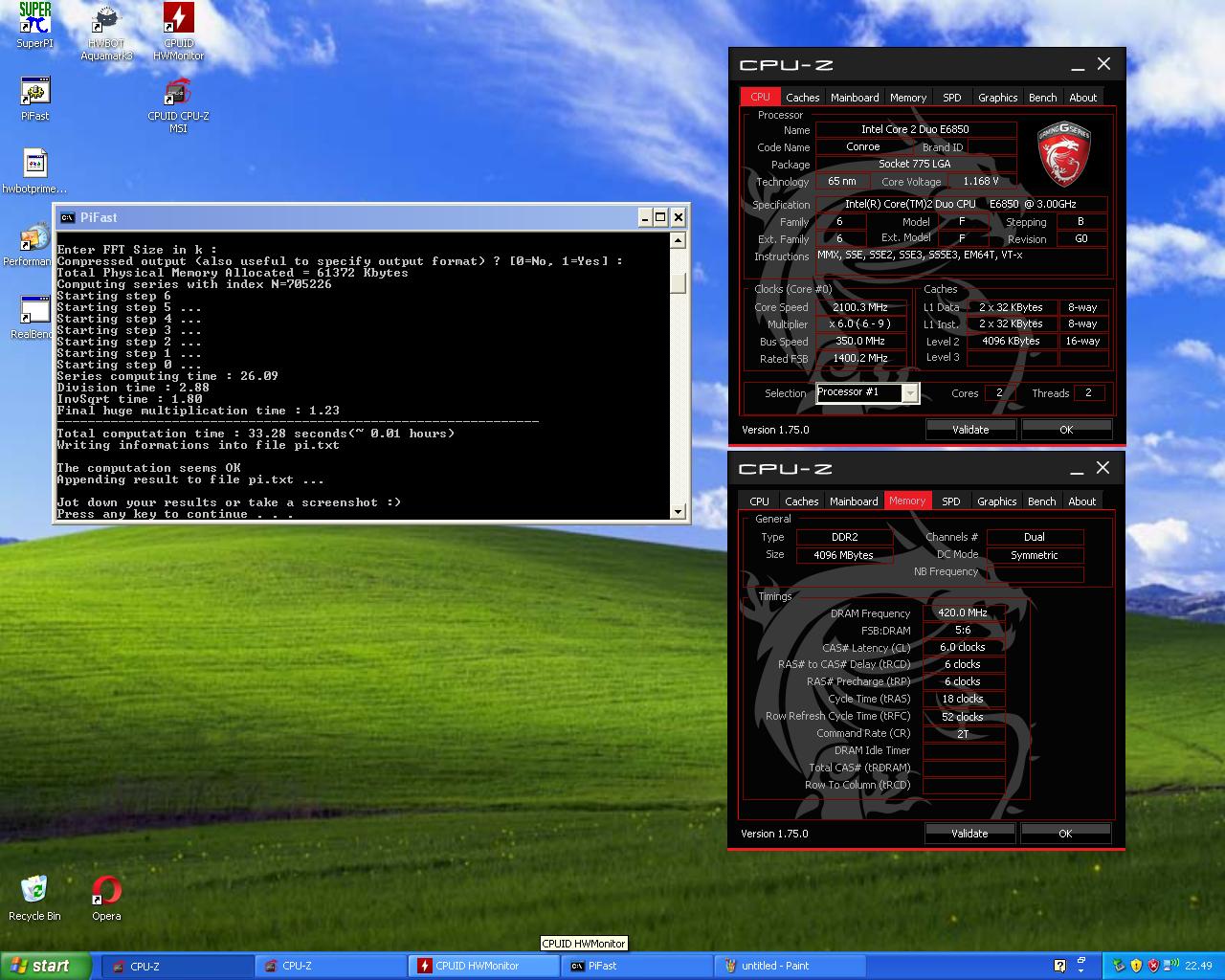Screen dimensions: 1225x980
Task: Switch to untitled - Paint taskbar button
Action: coord(790,966)
